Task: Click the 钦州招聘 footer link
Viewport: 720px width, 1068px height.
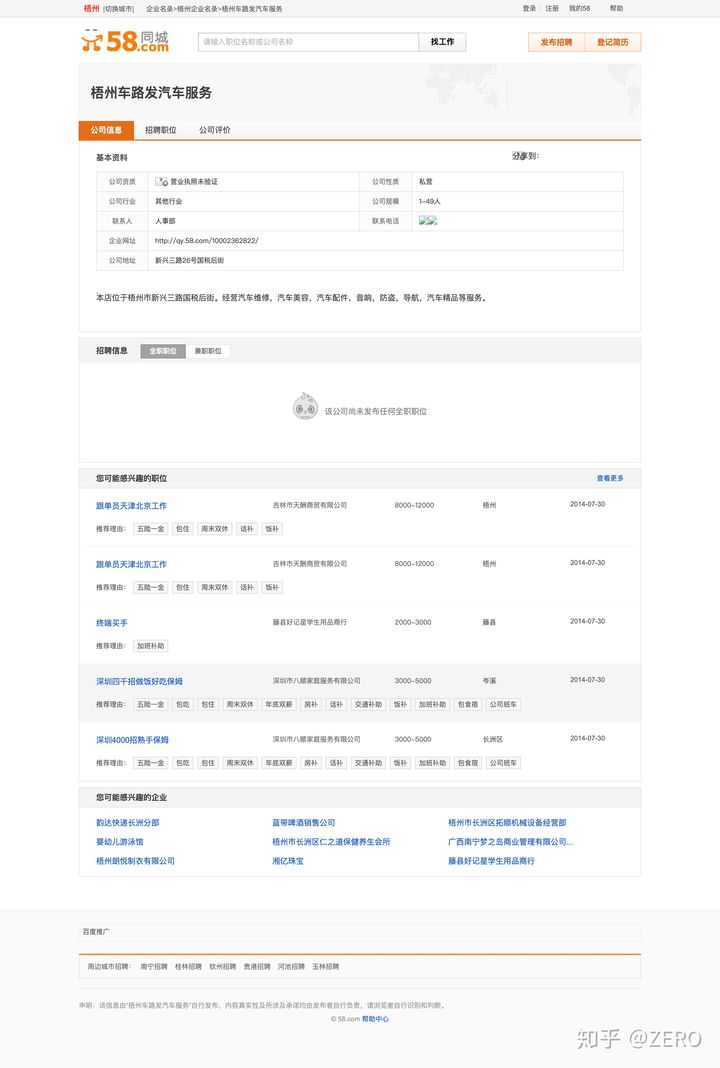Action: click(x=223, y=967)
